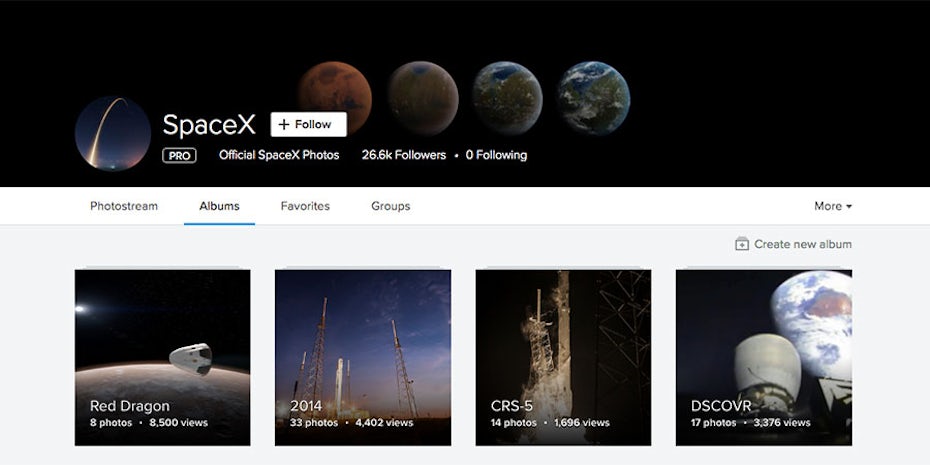Open the Favorites tab
The image size is (930, 465).
305,206
